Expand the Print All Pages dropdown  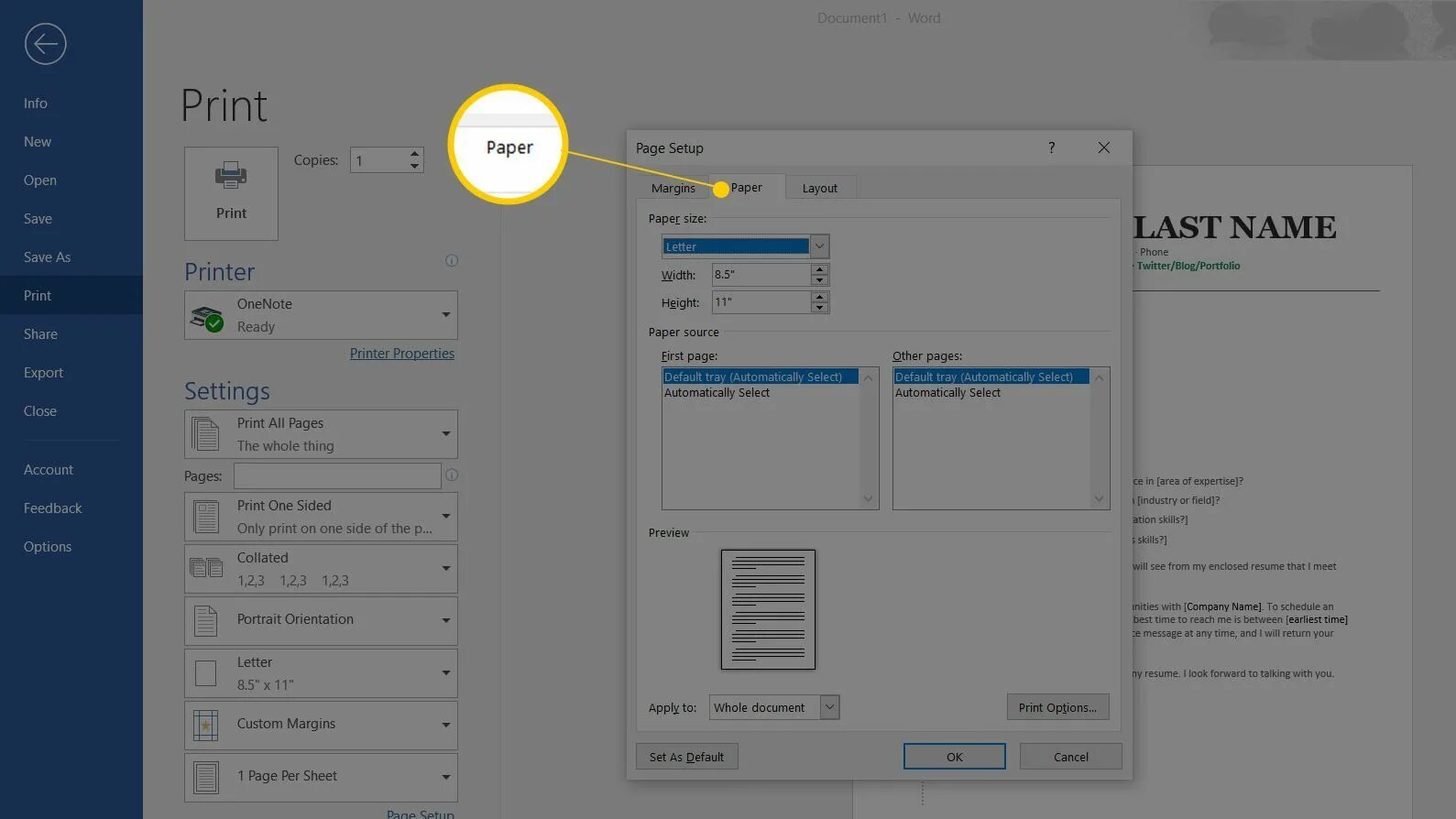pos(446,434)
